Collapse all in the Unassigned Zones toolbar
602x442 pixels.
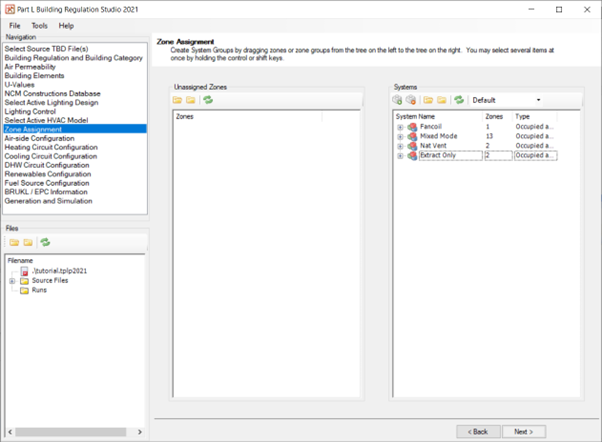tap(191, 100)
